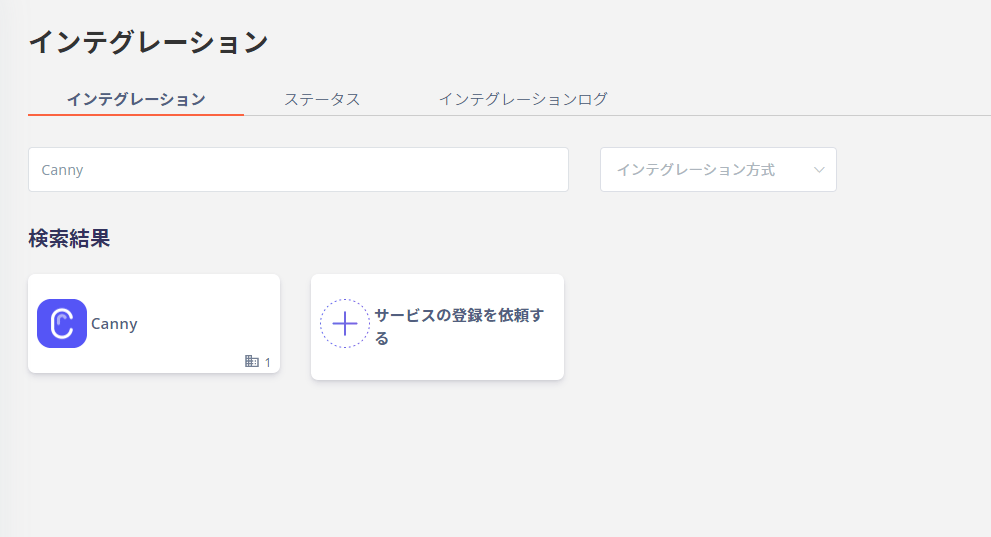Select the インテグレーション tab
991x537 pixels.
(136, 99)
